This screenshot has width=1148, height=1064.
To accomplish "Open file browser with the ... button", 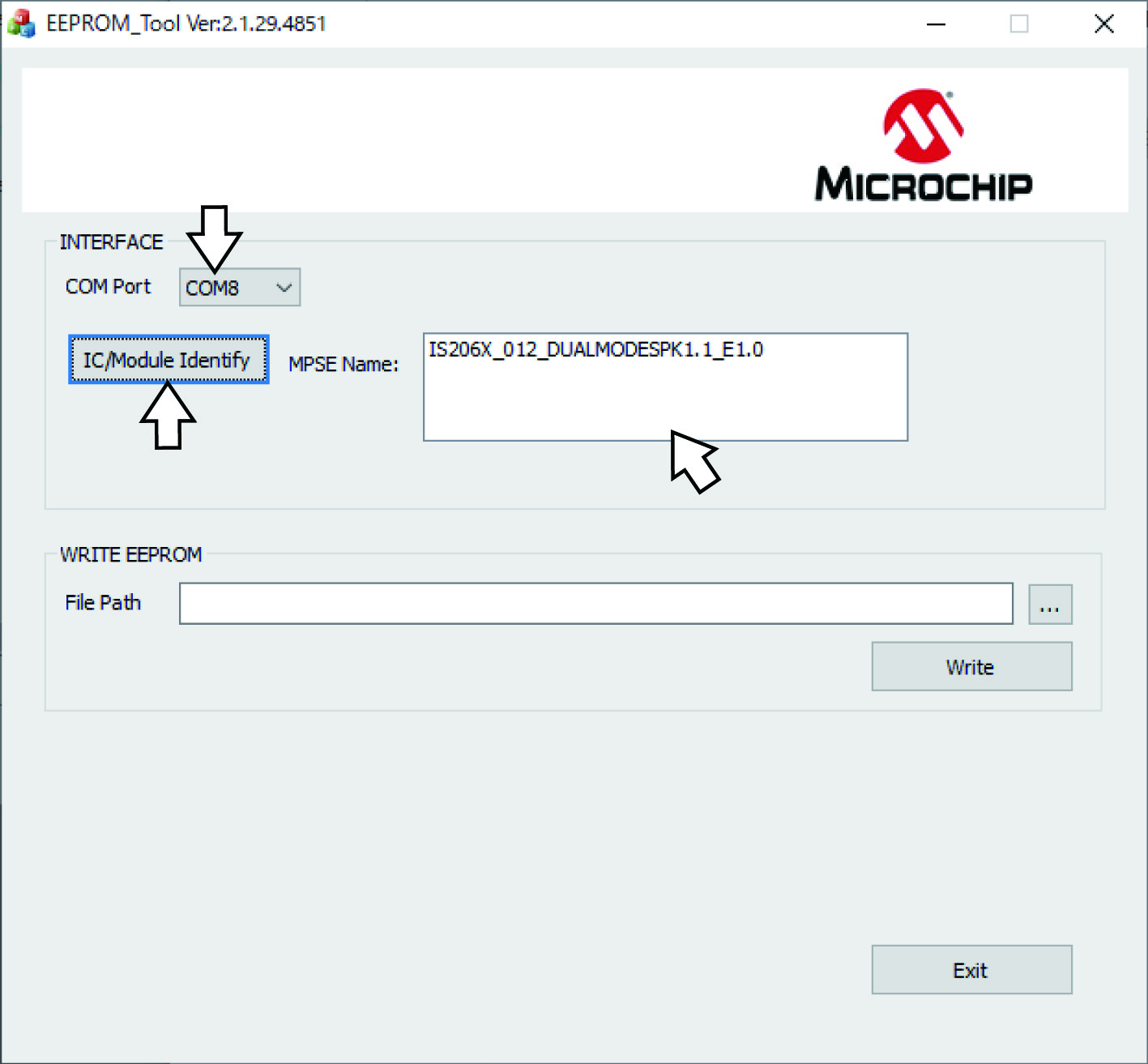I will (x=1050, y=605).
